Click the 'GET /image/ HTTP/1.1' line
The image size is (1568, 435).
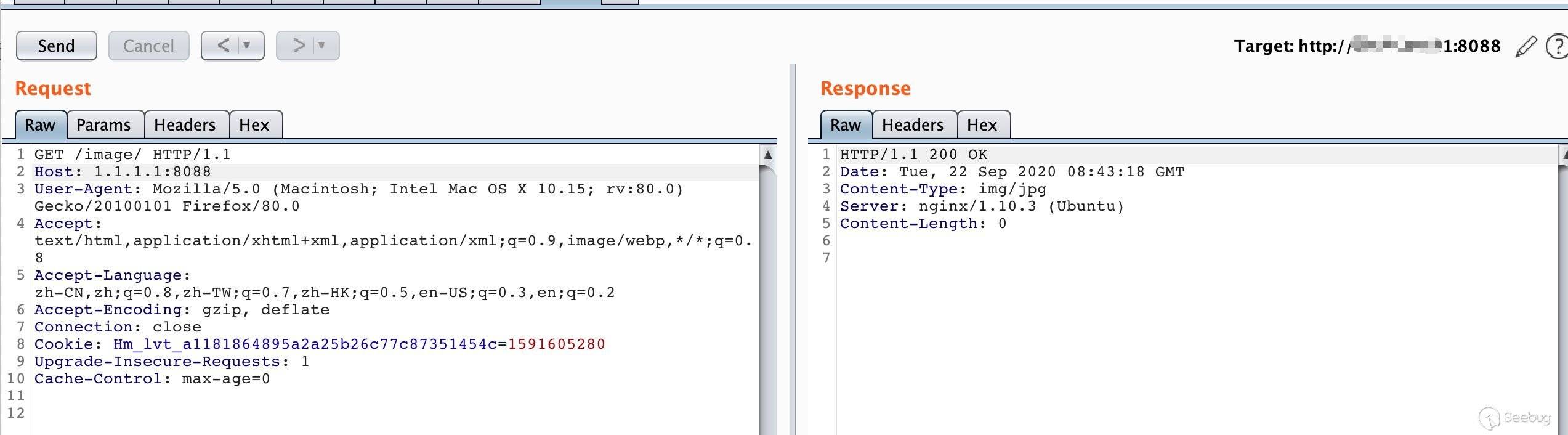(x=132, y=155)
